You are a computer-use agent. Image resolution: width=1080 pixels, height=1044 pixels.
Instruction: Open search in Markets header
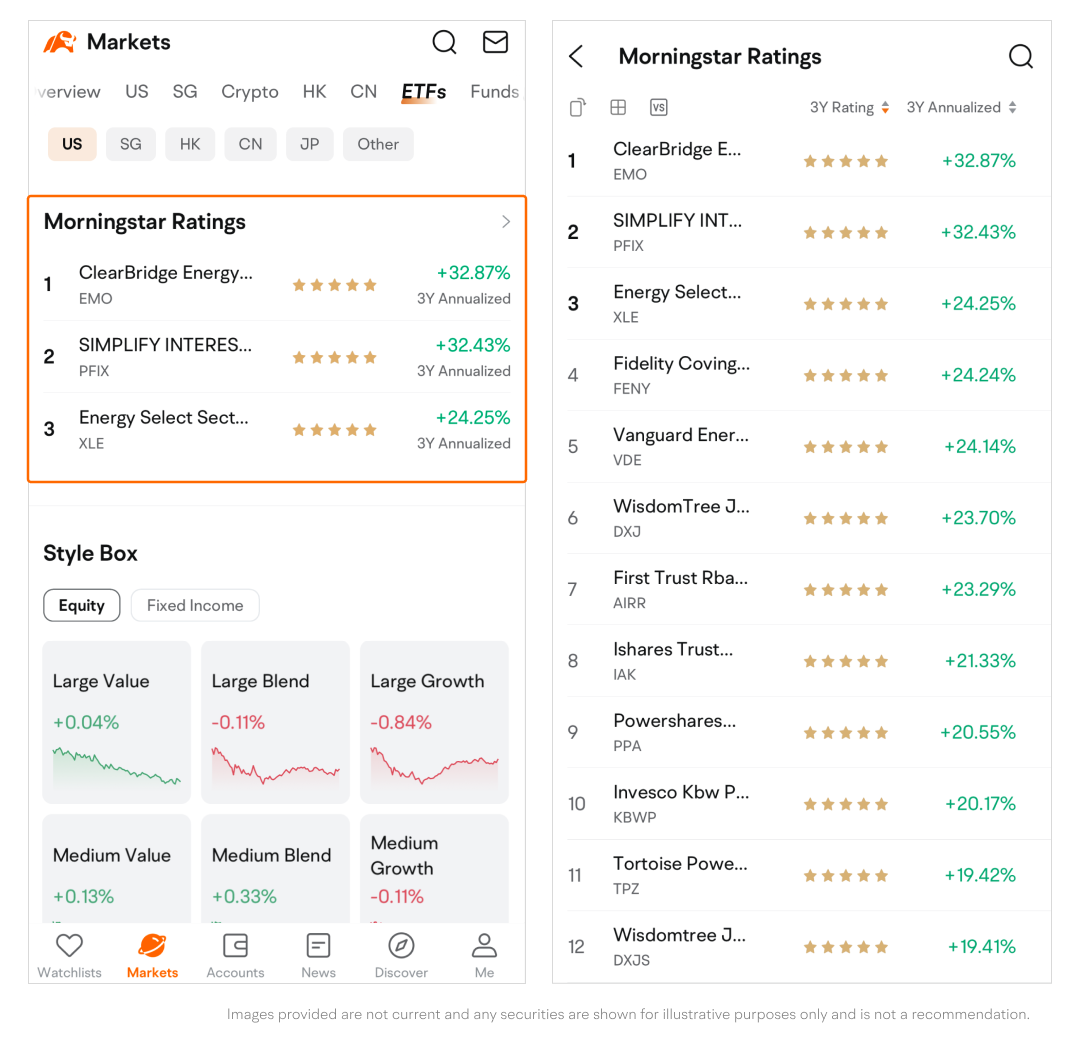click(x=444, y=42)
